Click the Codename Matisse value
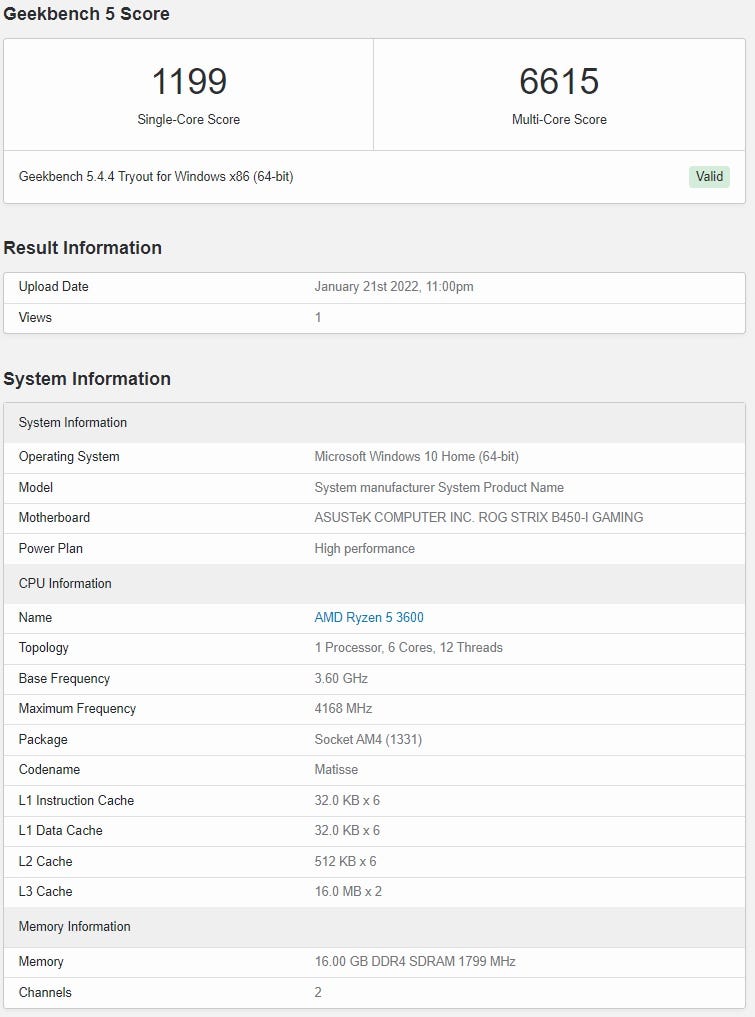 (x=336, y=770)
